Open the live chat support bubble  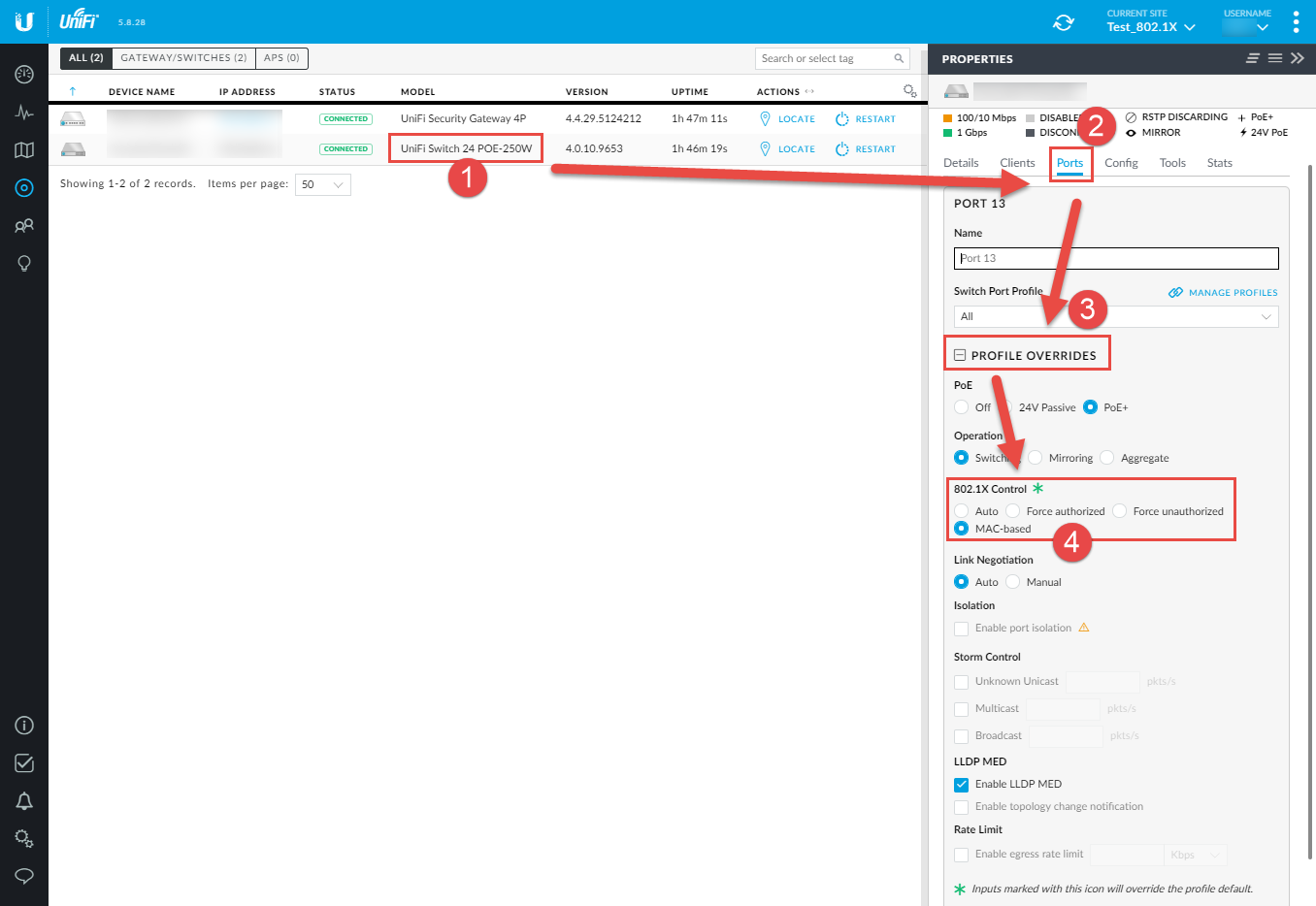[x=24, y=876]
